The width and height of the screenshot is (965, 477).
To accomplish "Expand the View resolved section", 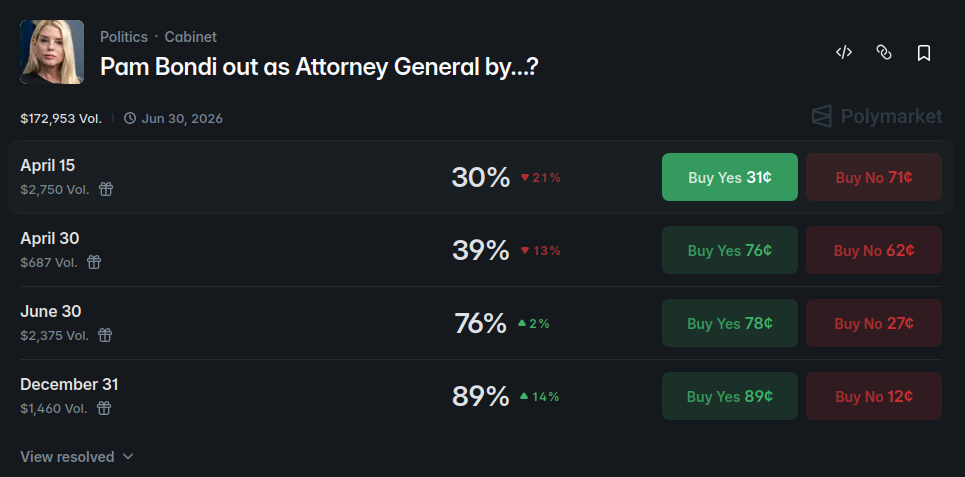I will point(77,457).
